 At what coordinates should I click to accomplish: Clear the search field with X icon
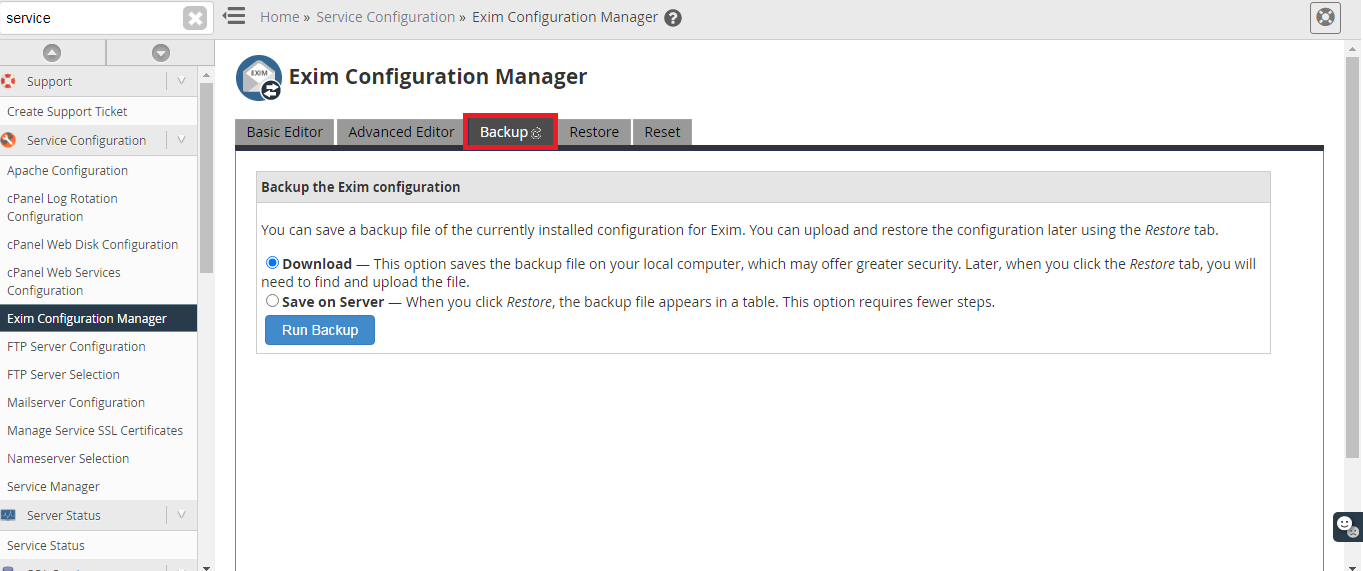pyautogui.click(x=195, y=18)
